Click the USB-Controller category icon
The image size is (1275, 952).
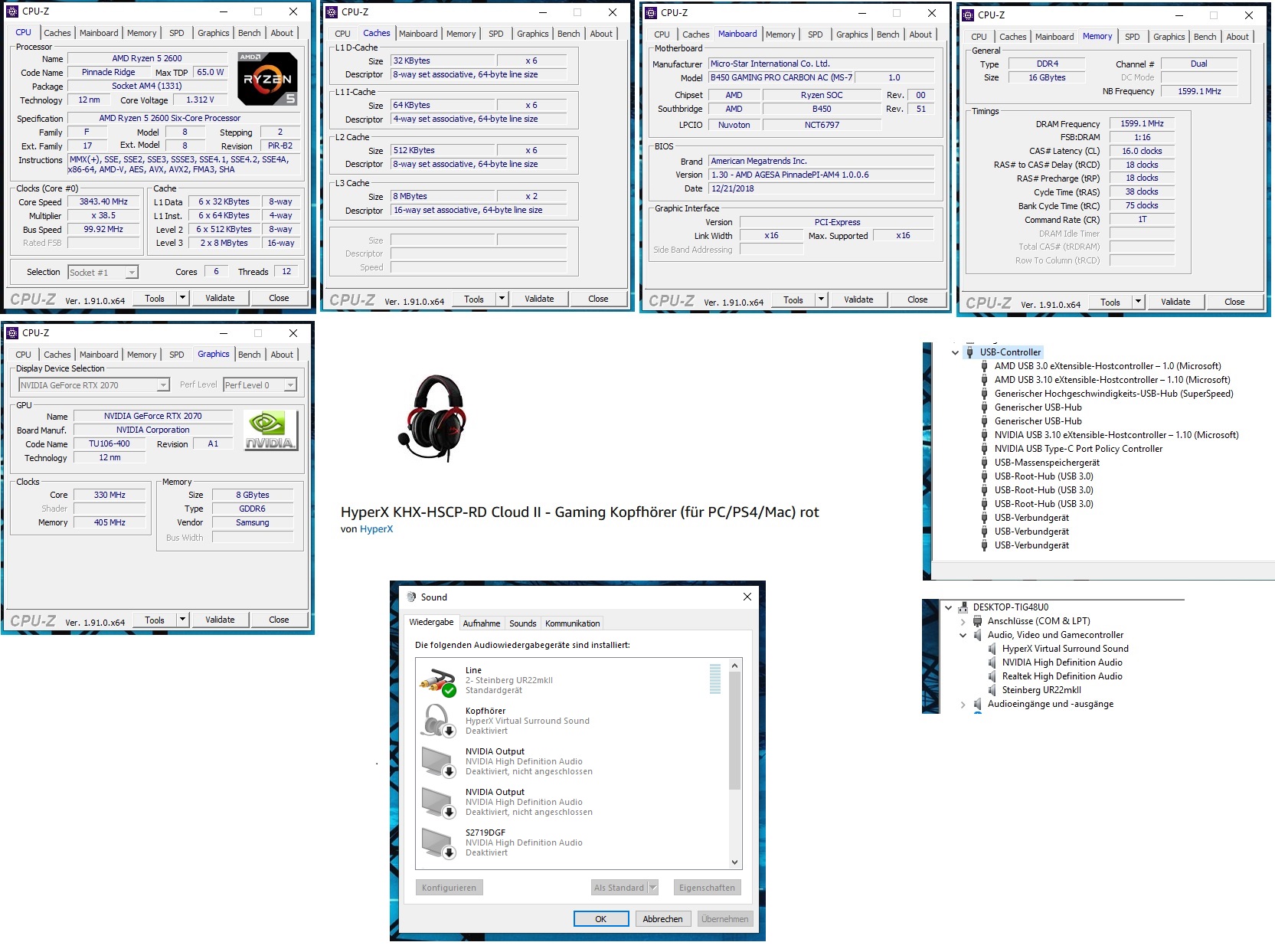pyautogui.click(x=969, y=352)
